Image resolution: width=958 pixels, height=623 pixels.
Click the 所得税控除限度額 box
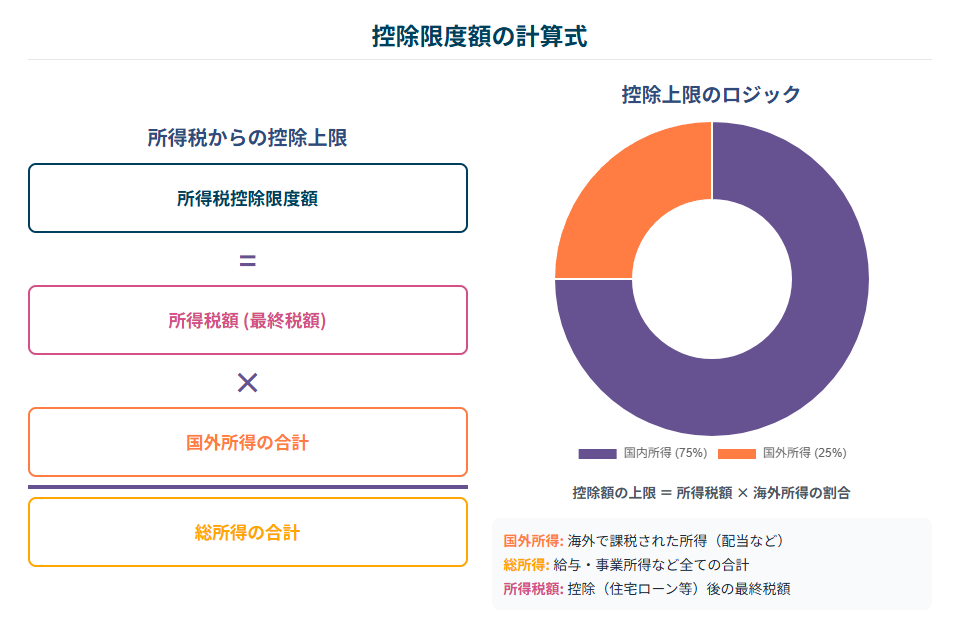click(247, 198)
